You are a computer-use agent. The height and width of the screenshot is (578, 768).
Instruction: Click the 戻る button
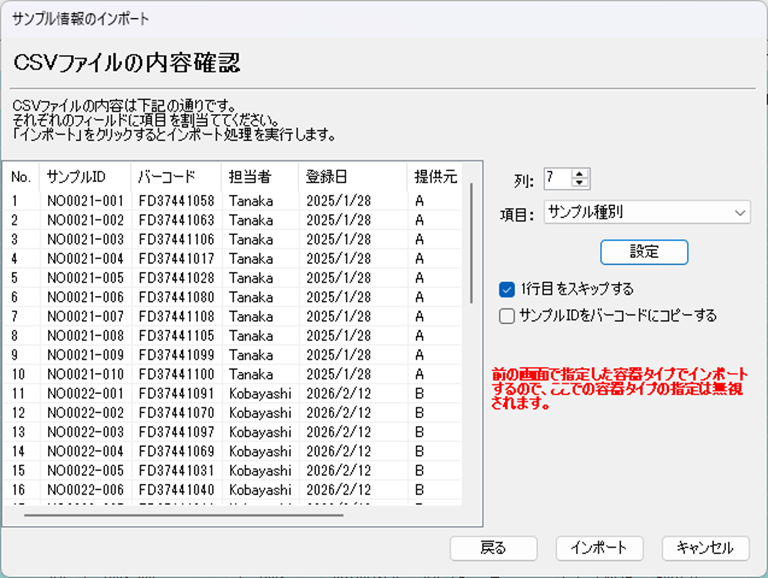(x=493, y=547)
